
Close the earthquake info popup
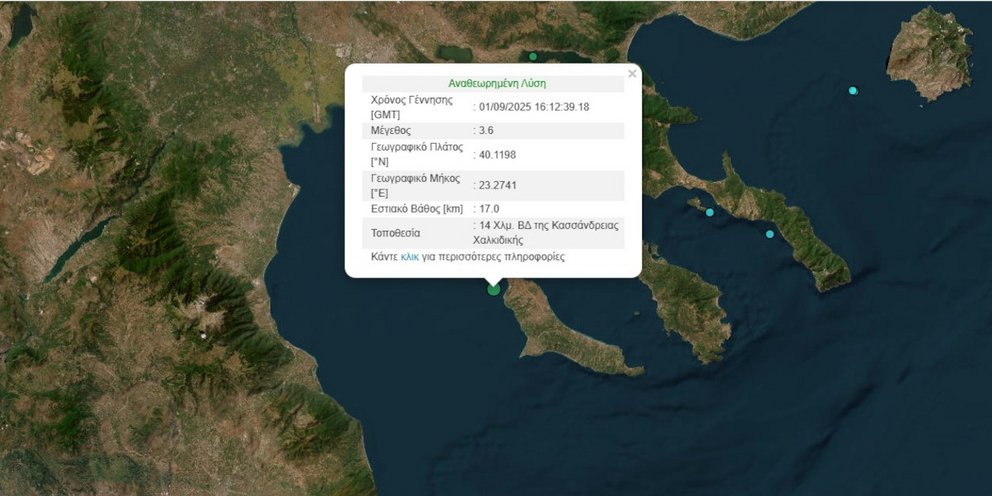(632, 74)
